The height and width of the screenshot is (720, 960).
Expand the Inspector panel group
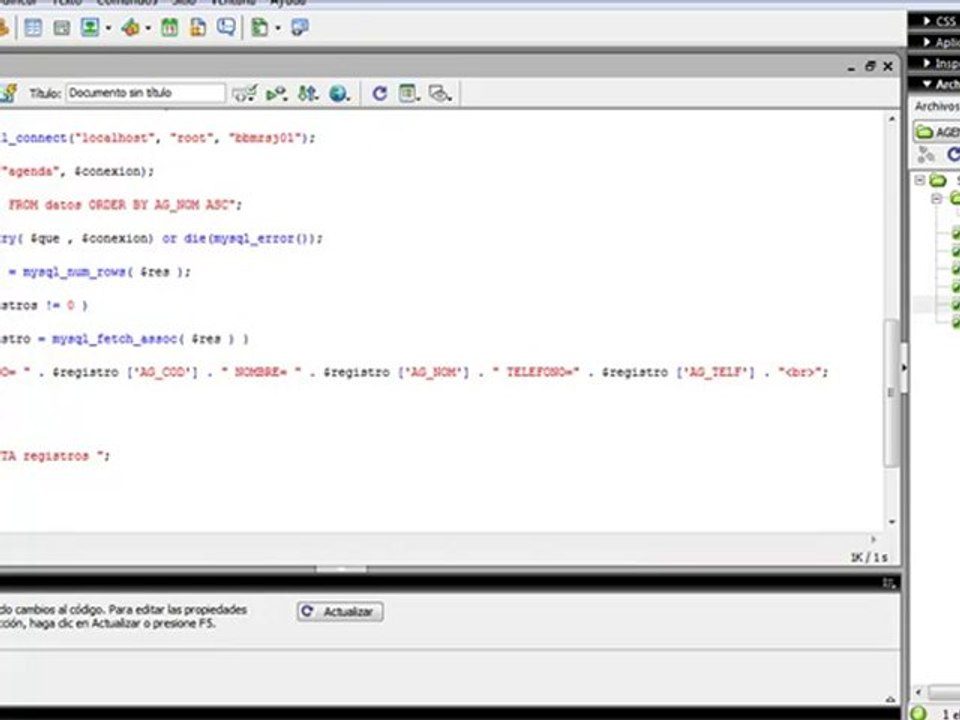[927, 63]
